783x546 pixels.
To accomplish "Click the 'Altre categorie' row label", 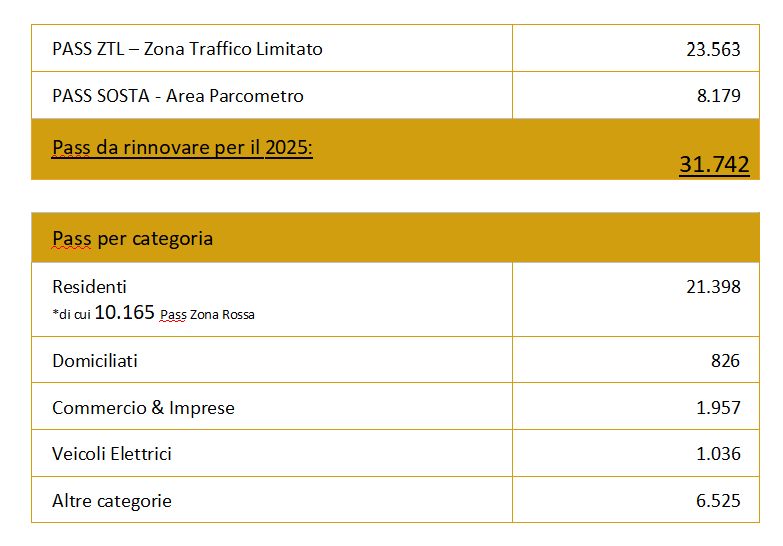I will [112, 501].
